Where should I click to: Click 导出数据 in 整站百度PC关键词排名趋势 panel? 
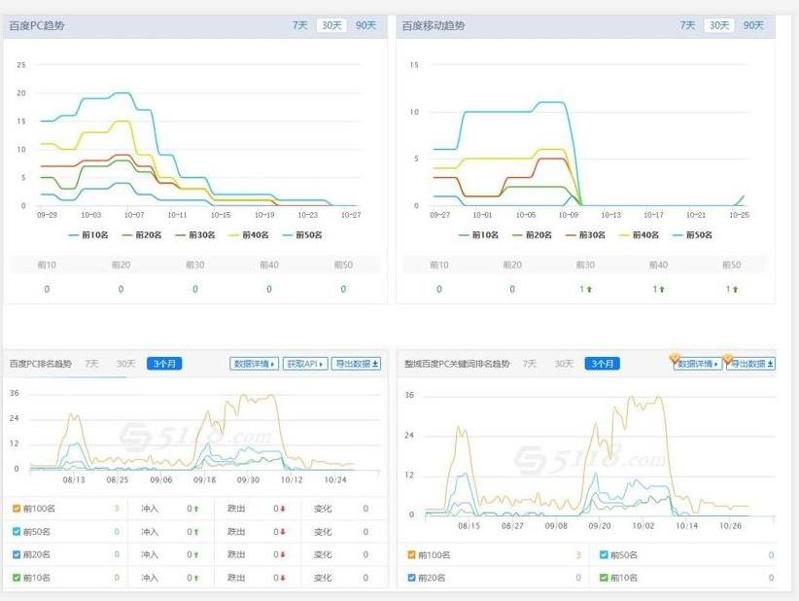(x=752, y=363)
